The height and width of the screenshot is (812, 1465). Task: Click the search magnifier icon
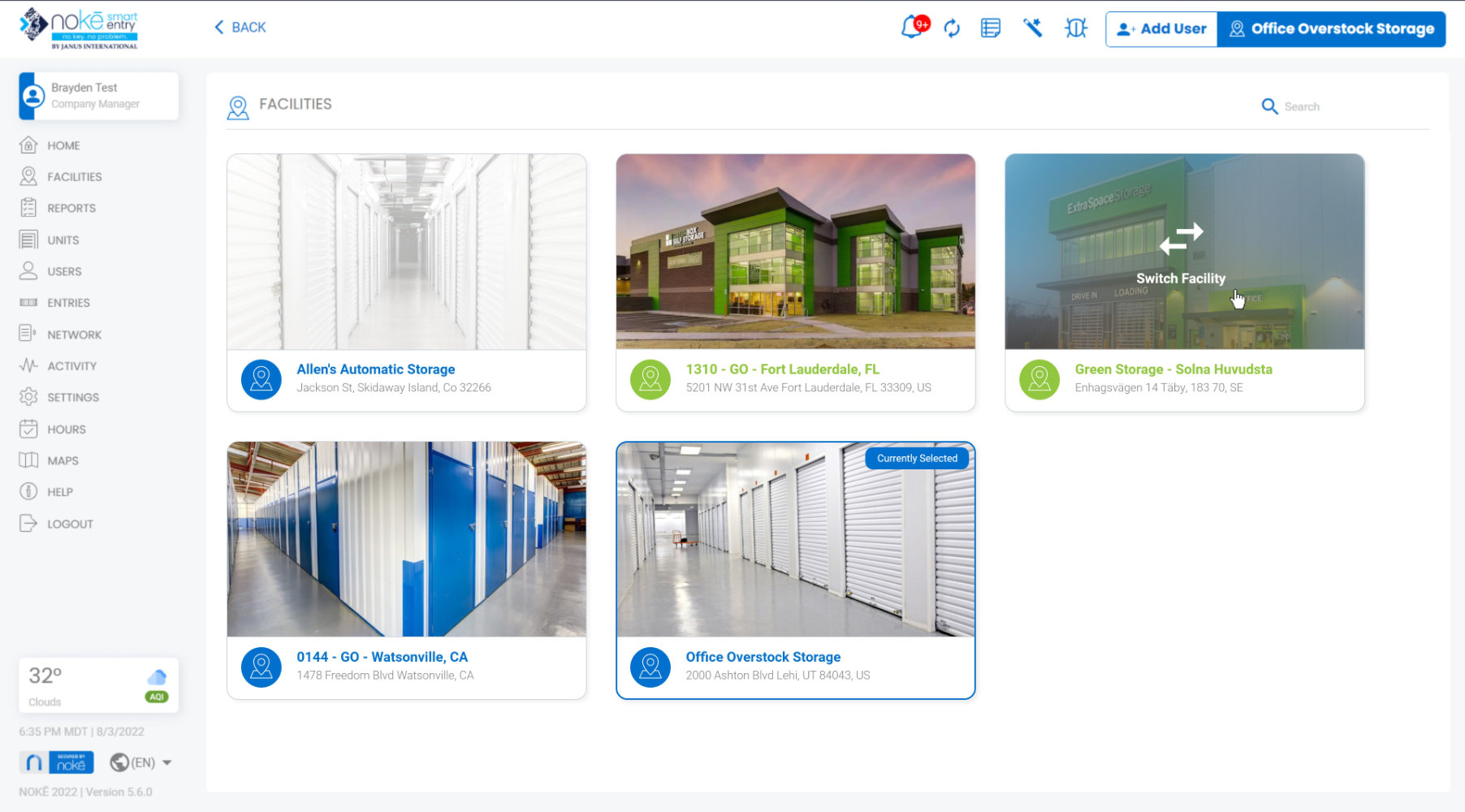pyautogui.click(x=1269, y=106)
